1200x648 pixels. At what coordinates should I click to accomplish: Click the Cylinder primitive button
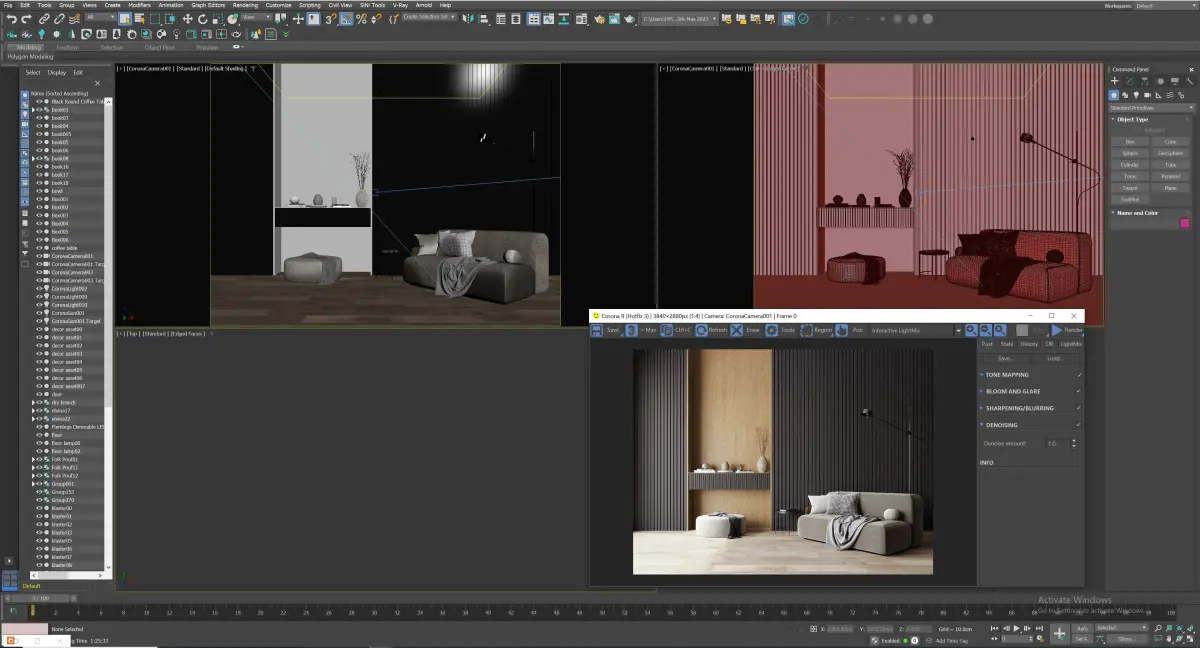[1130, 165]
